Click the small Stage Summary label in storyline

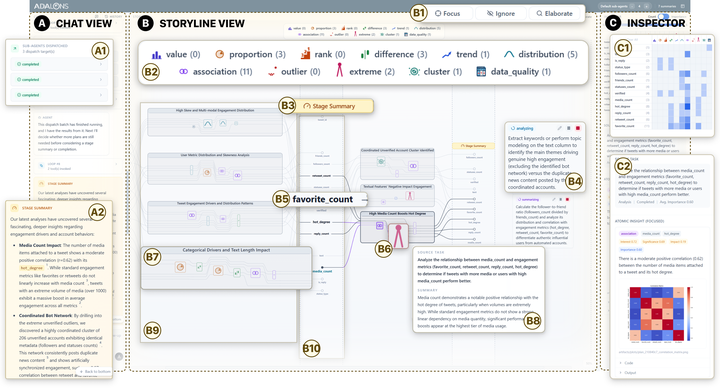(473, 146)
